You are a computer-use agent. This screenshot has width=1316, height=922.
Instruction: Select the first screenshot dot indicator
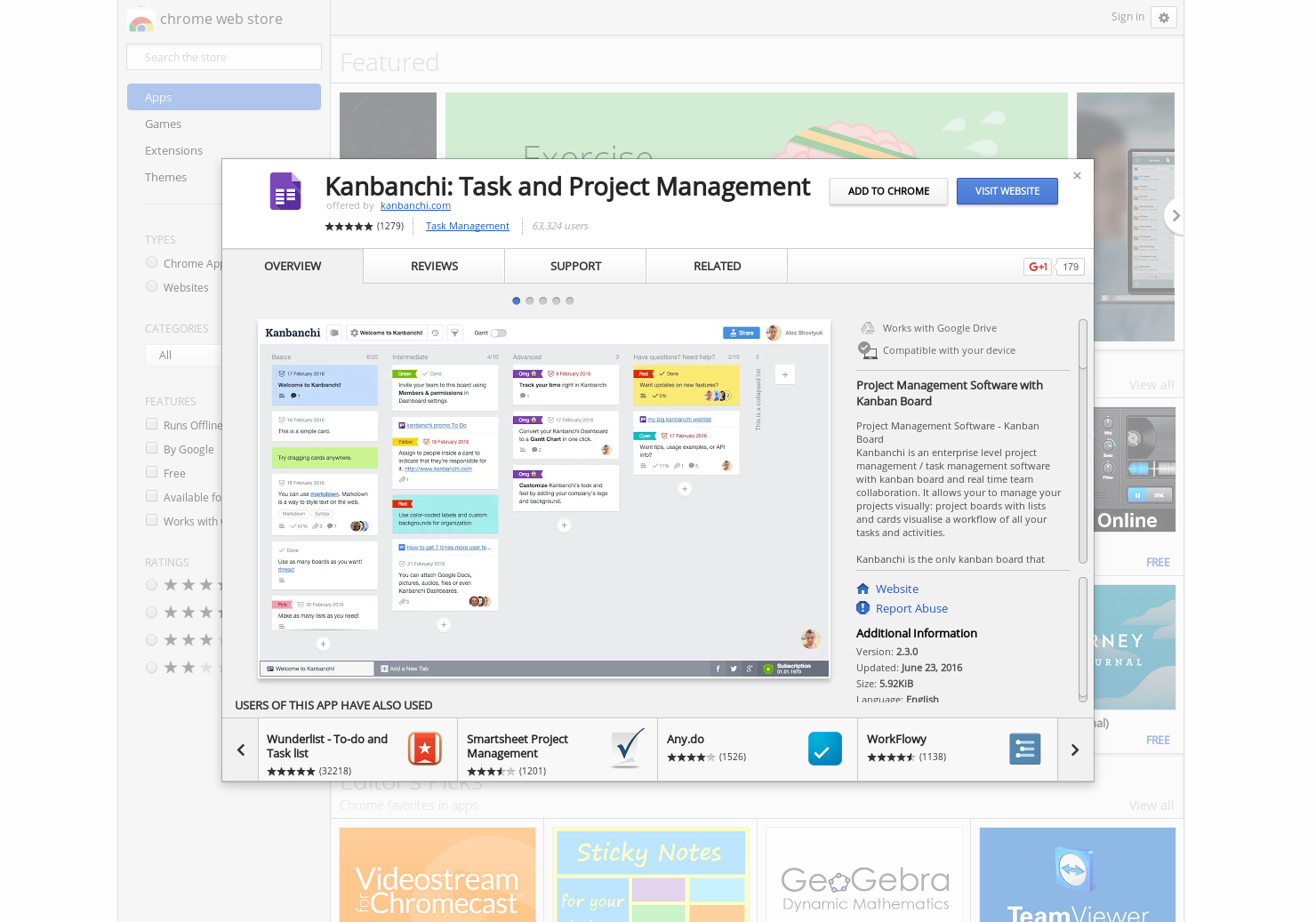[517, 301]
